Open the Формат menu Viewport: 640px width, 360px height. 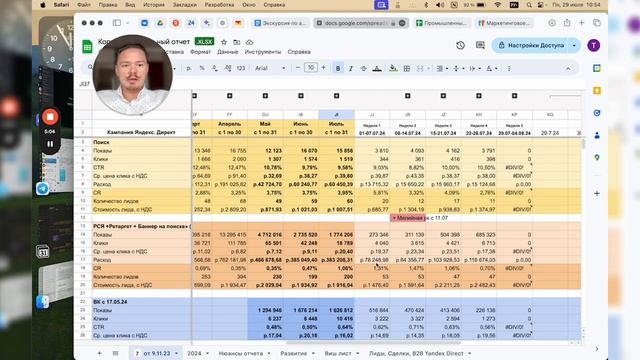pos(200,52)
